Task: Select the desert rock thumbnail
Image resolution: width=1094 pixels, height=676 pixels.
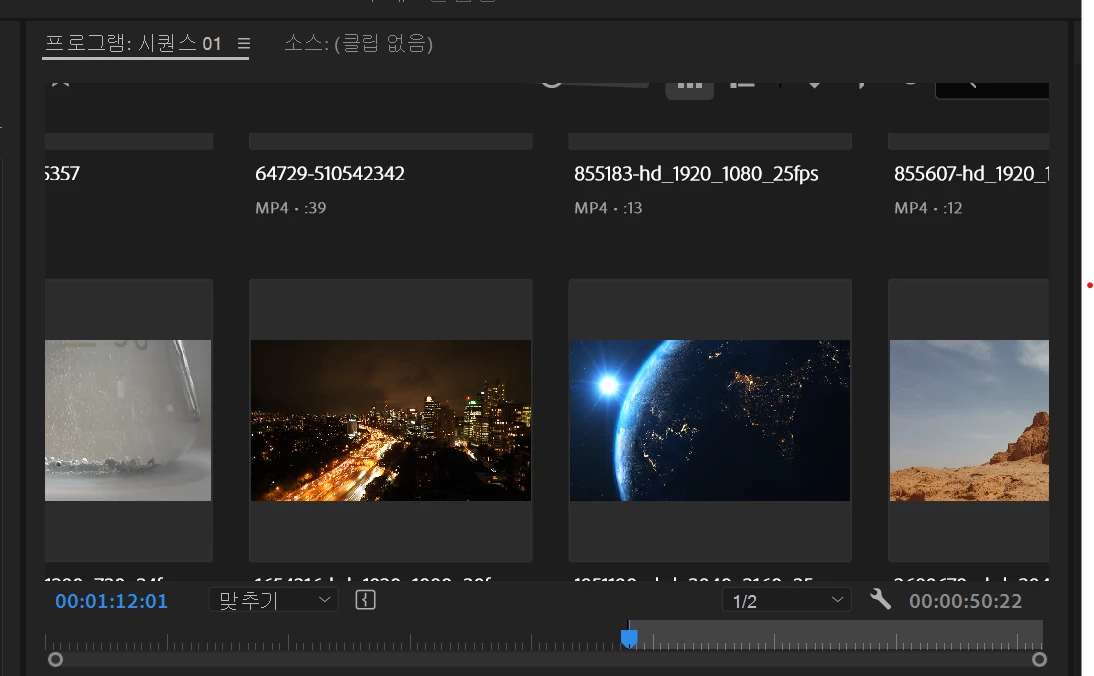Action: (x=969, y=420)
